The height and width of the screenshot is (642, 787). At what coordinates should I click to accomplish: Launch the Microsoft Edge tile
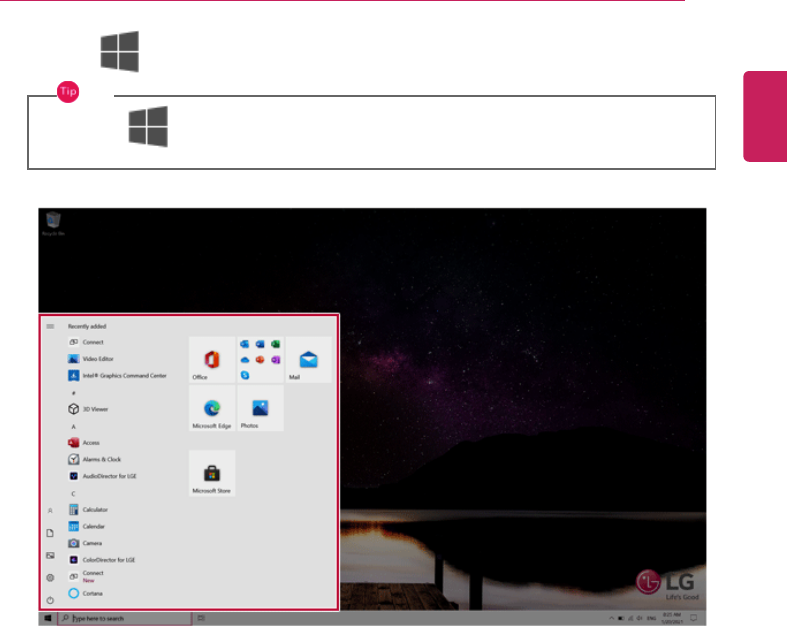click(212, 408)
